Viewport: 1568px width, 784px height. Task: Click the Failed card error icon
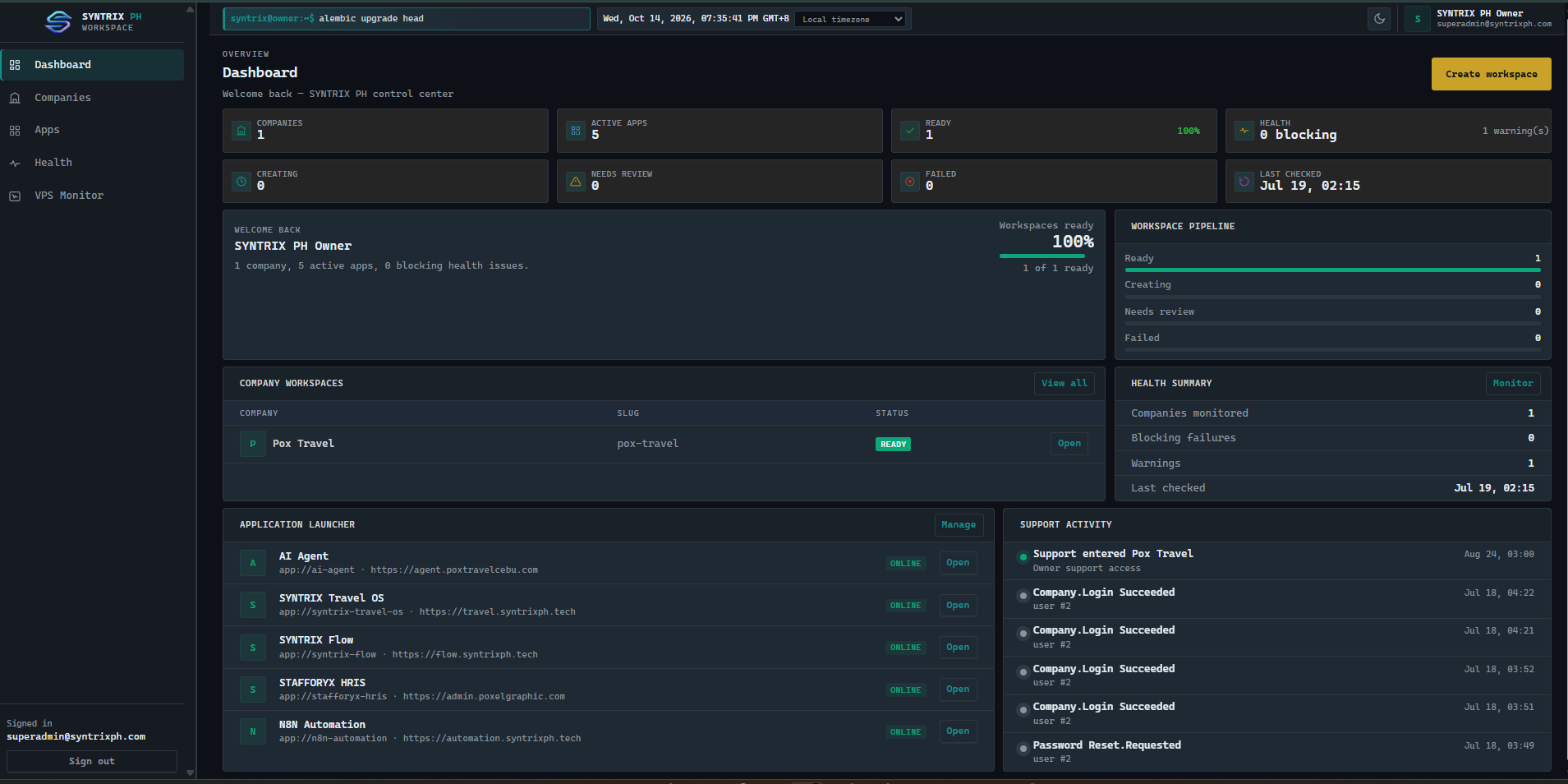910,182
